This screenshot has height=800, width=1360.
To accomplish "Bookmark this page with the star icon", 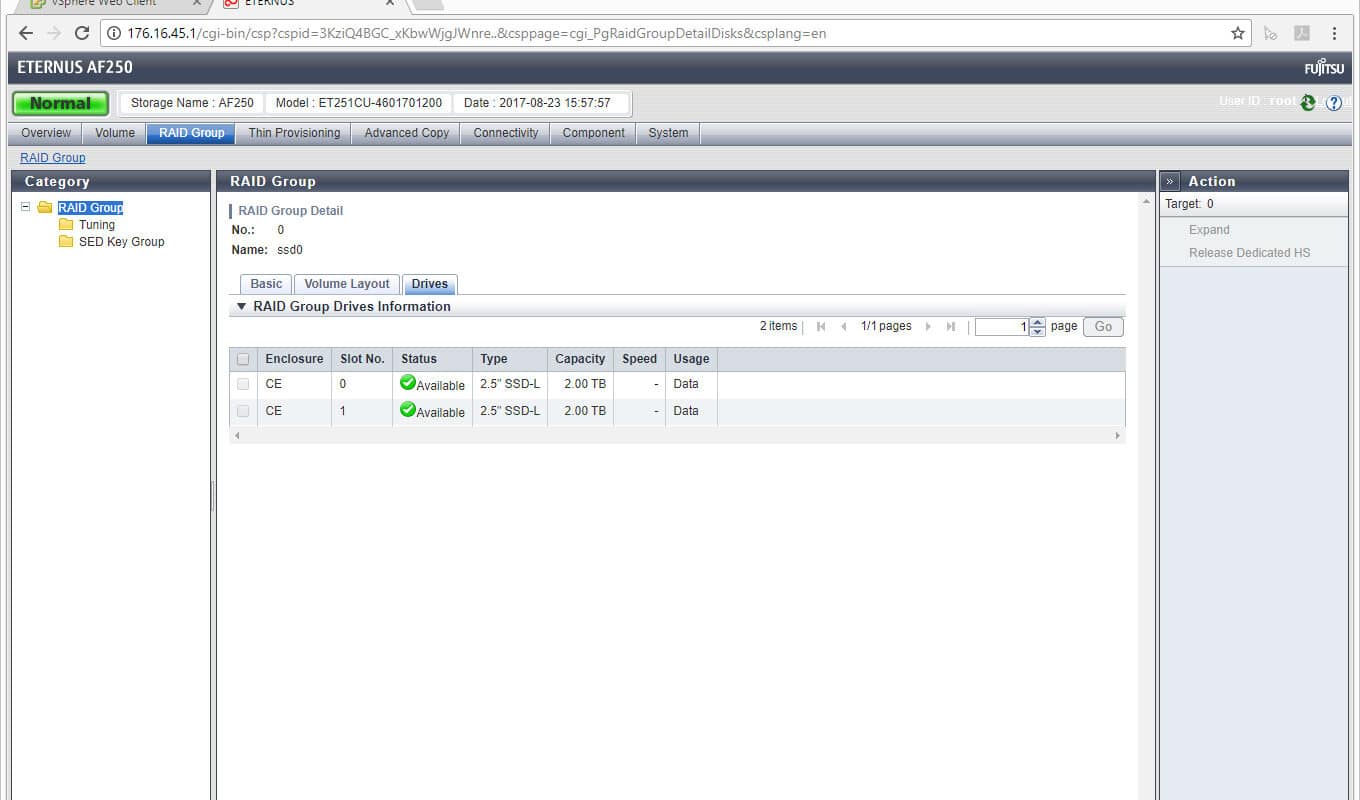I will click(x=1238, y=33).
